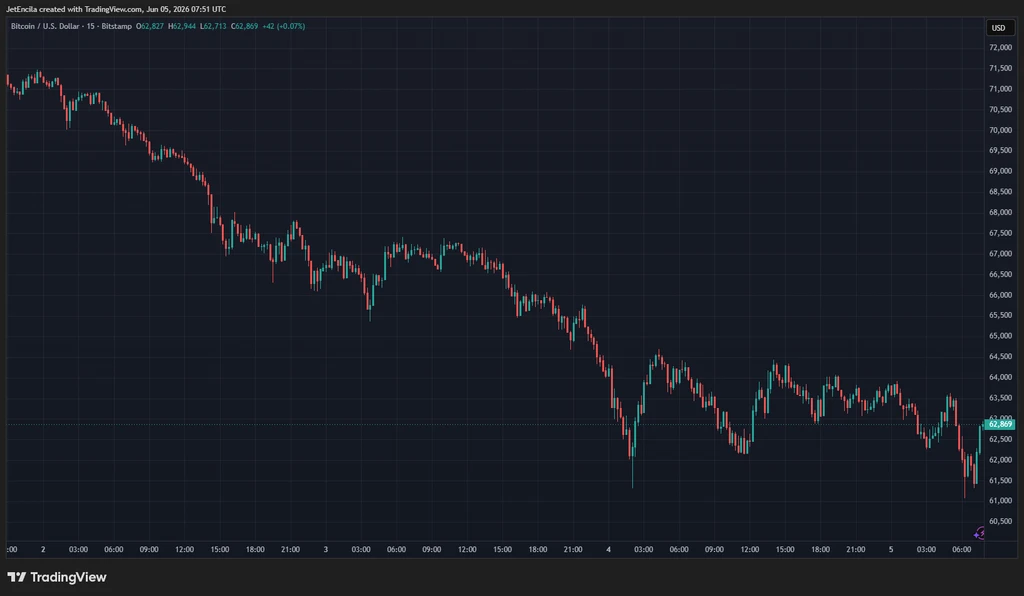
Task: Click the Bitcoin / U.S. Dollar symbol title
Action: (44, 26)
